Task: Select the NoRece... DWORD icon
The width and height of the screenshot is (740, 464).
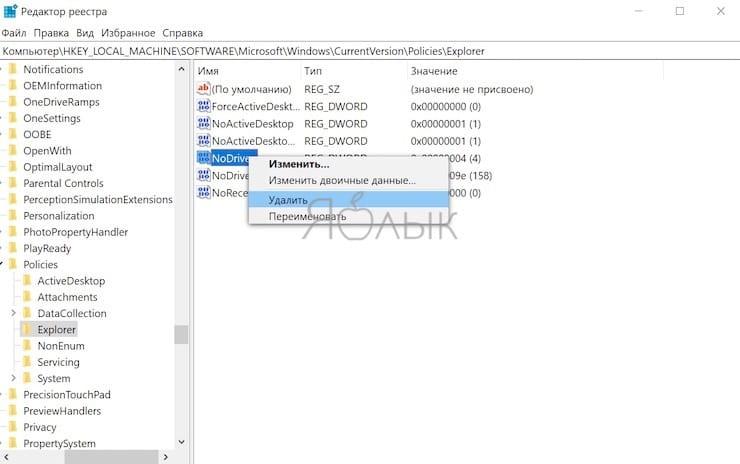Action: 203,193
